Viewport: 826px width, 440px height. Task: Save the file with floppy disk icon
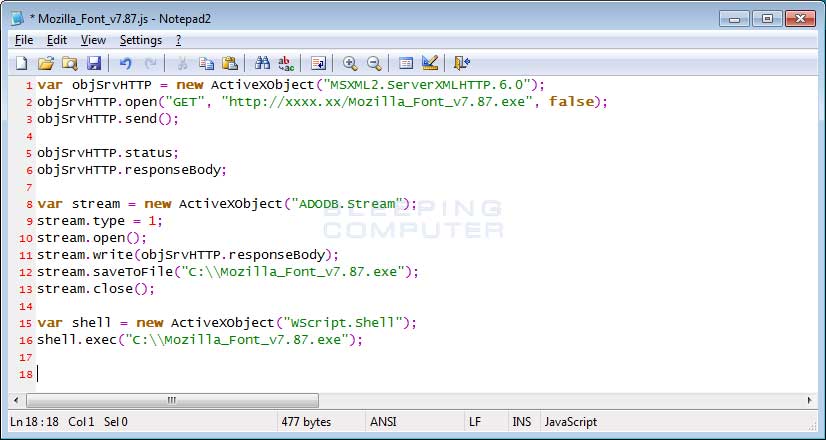tap(94, 63)
